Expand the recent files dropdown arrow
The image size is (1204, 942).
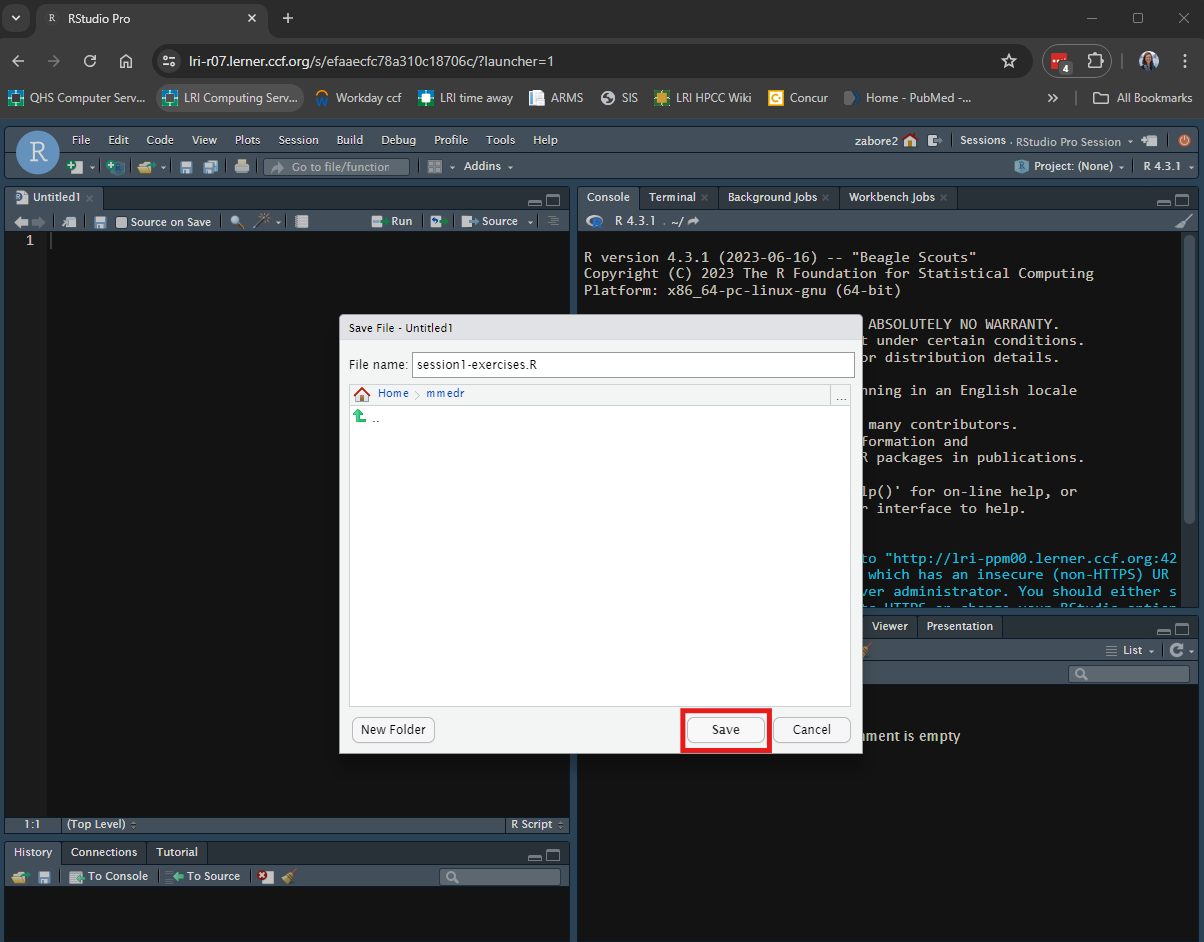pyautogui.click(x=164, y=167)
